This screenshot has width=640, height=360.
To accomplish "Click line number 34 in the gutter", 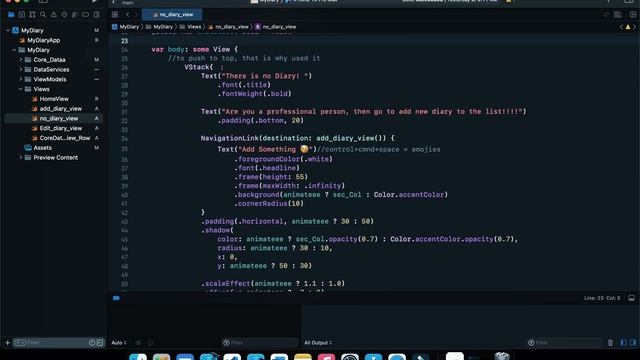I will [x=124, y=139].
